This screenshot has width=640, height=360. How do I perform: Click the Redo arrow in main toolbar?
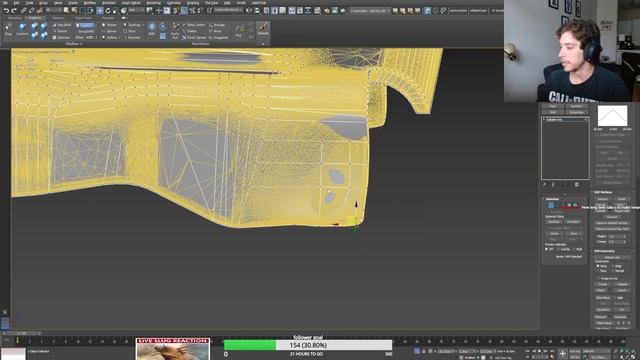[14, 11]
